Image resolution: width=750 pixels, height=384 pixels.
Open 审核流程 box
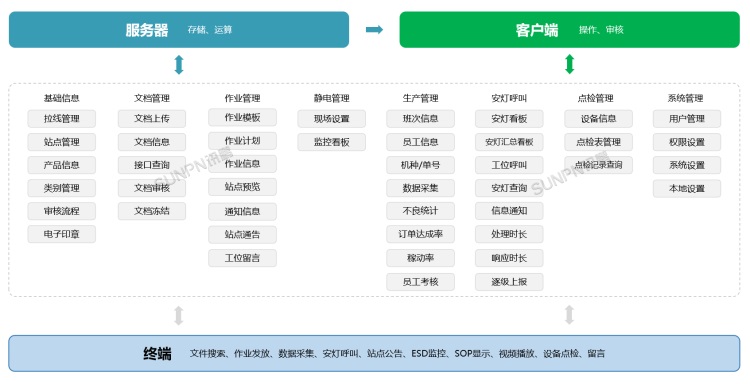[61, 211]
